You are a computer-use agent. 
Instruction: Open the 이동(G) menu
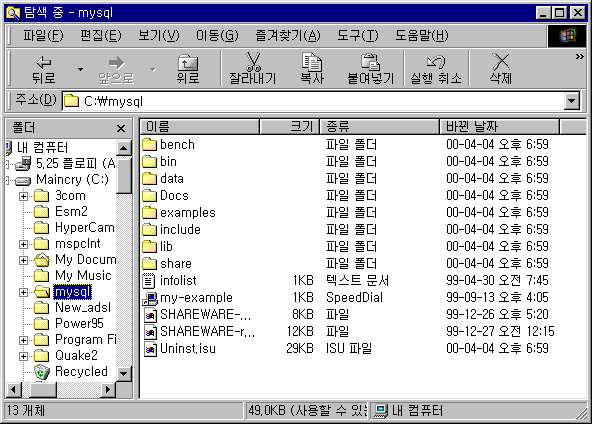(217, 35)
